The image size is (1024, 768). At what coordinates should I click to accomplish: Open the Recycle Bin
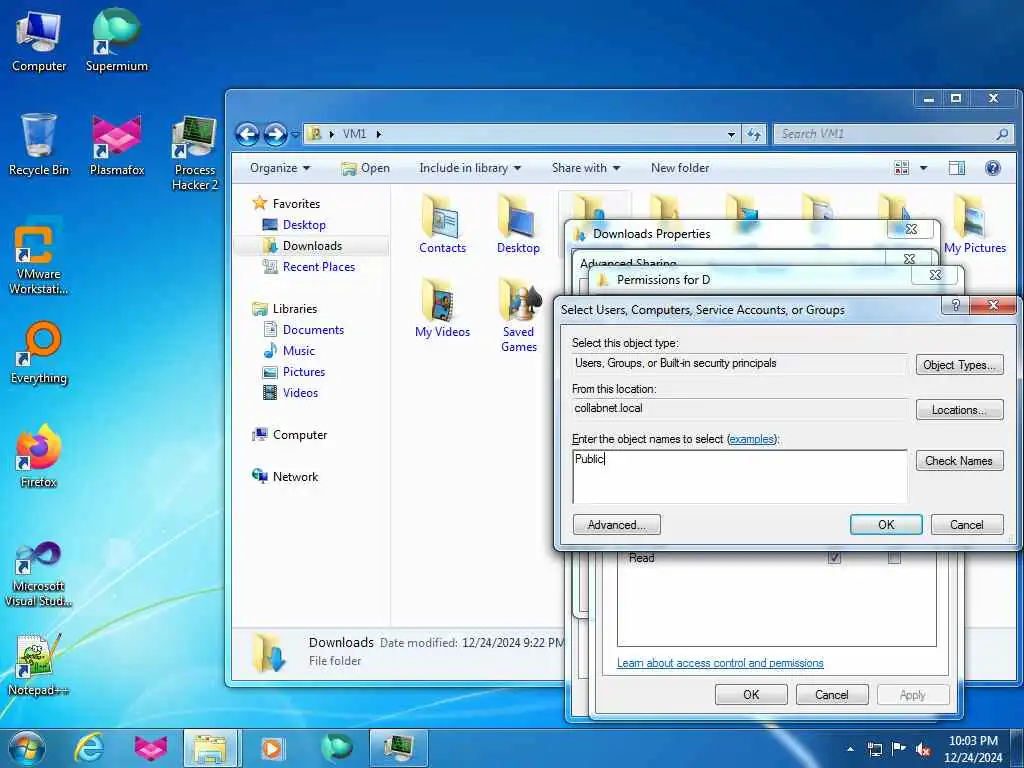tap(39, 144)
